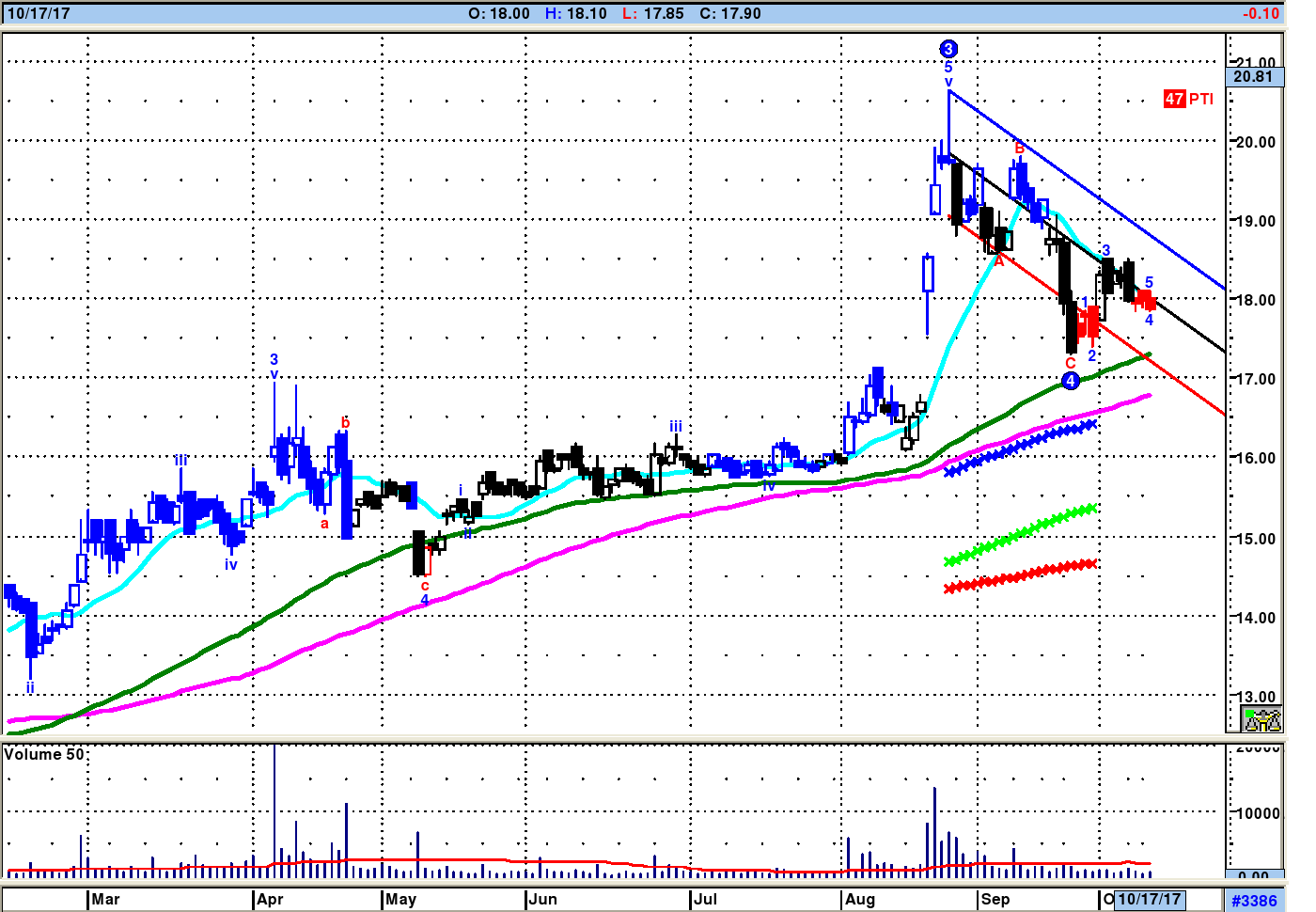The height and width of the screenshot is (912, 1316).
Task: Click the Volume 50 panel label
Action: click(x=43, y=754)
